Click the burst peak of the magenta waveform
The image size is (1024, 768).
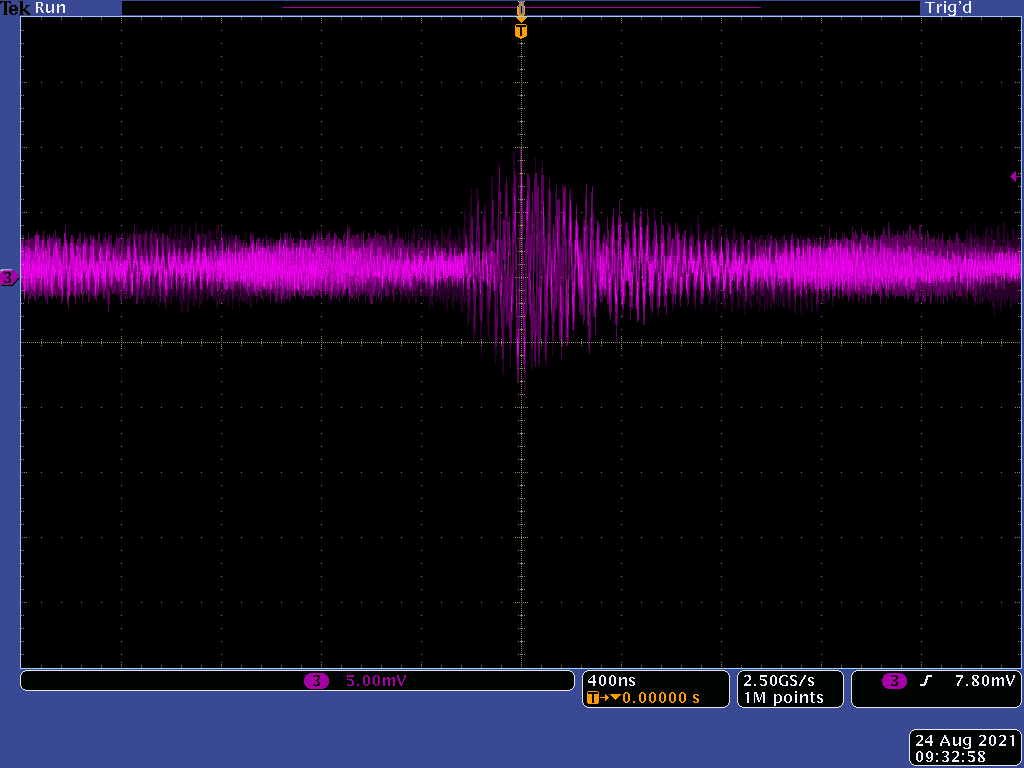(519, 152)
